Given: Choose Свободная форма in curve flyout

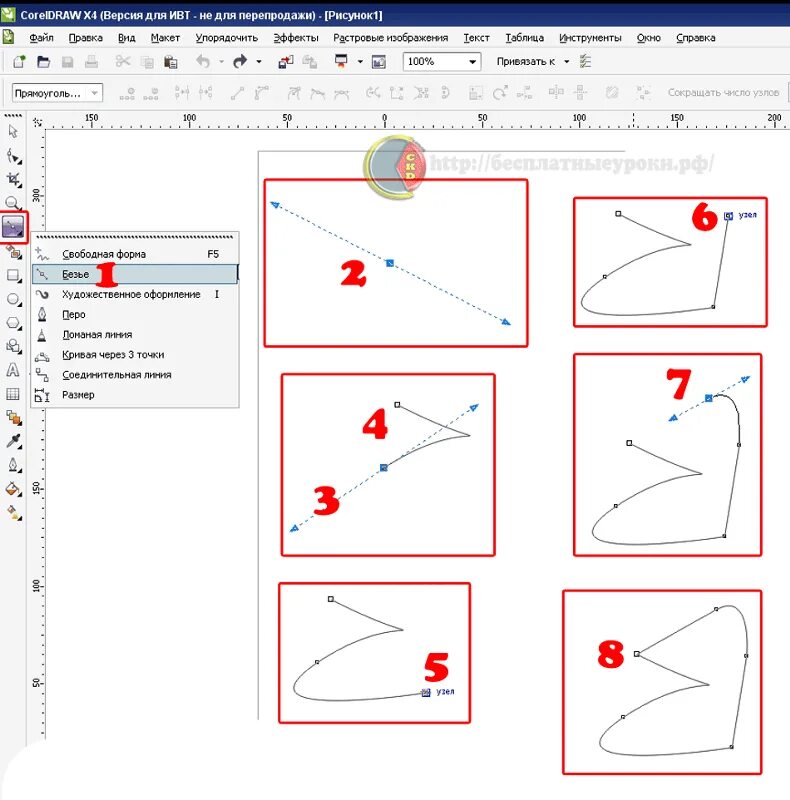Looking at the screenshot, I should pos(135,254).
